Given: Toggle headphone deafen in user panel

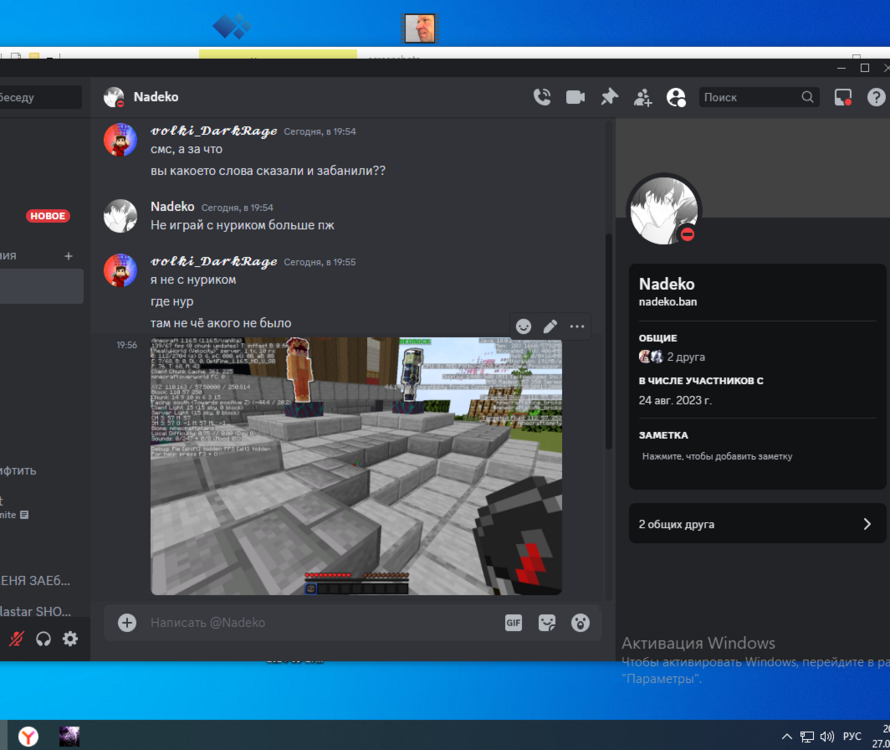Looking at the screenshot, I should [43, 639].
